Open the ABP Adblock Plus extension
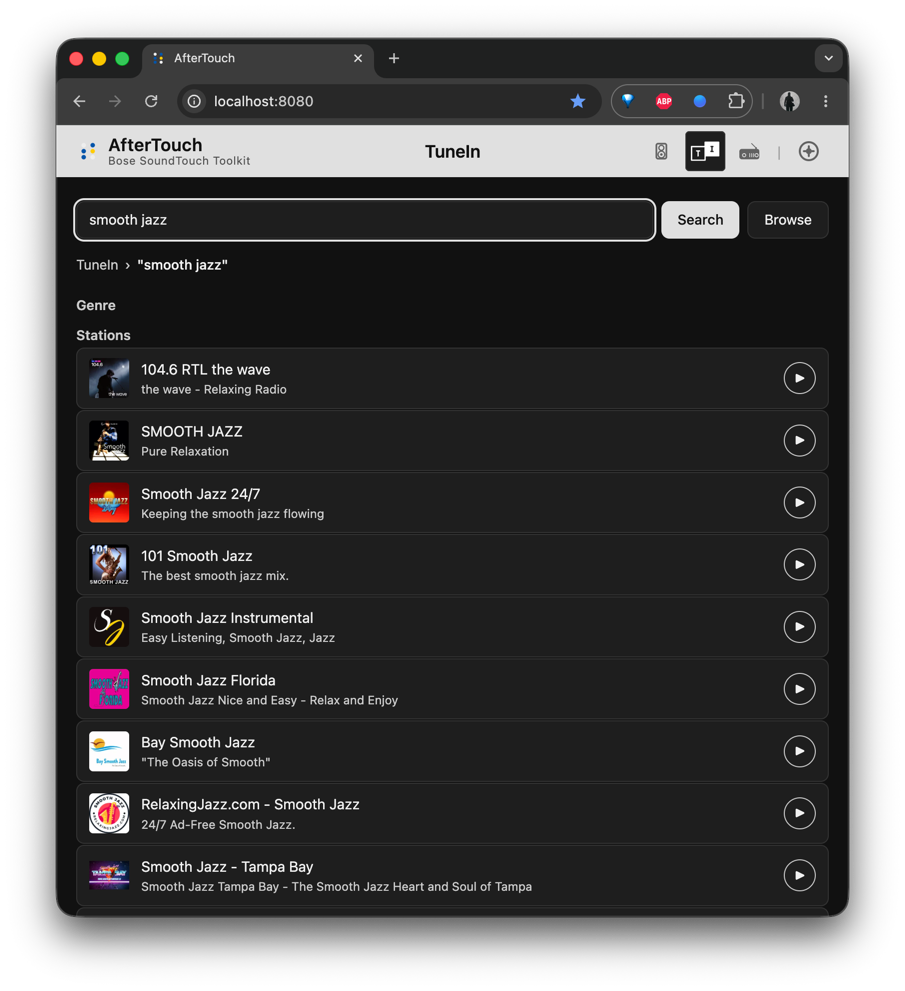 (x=664, y=101)
